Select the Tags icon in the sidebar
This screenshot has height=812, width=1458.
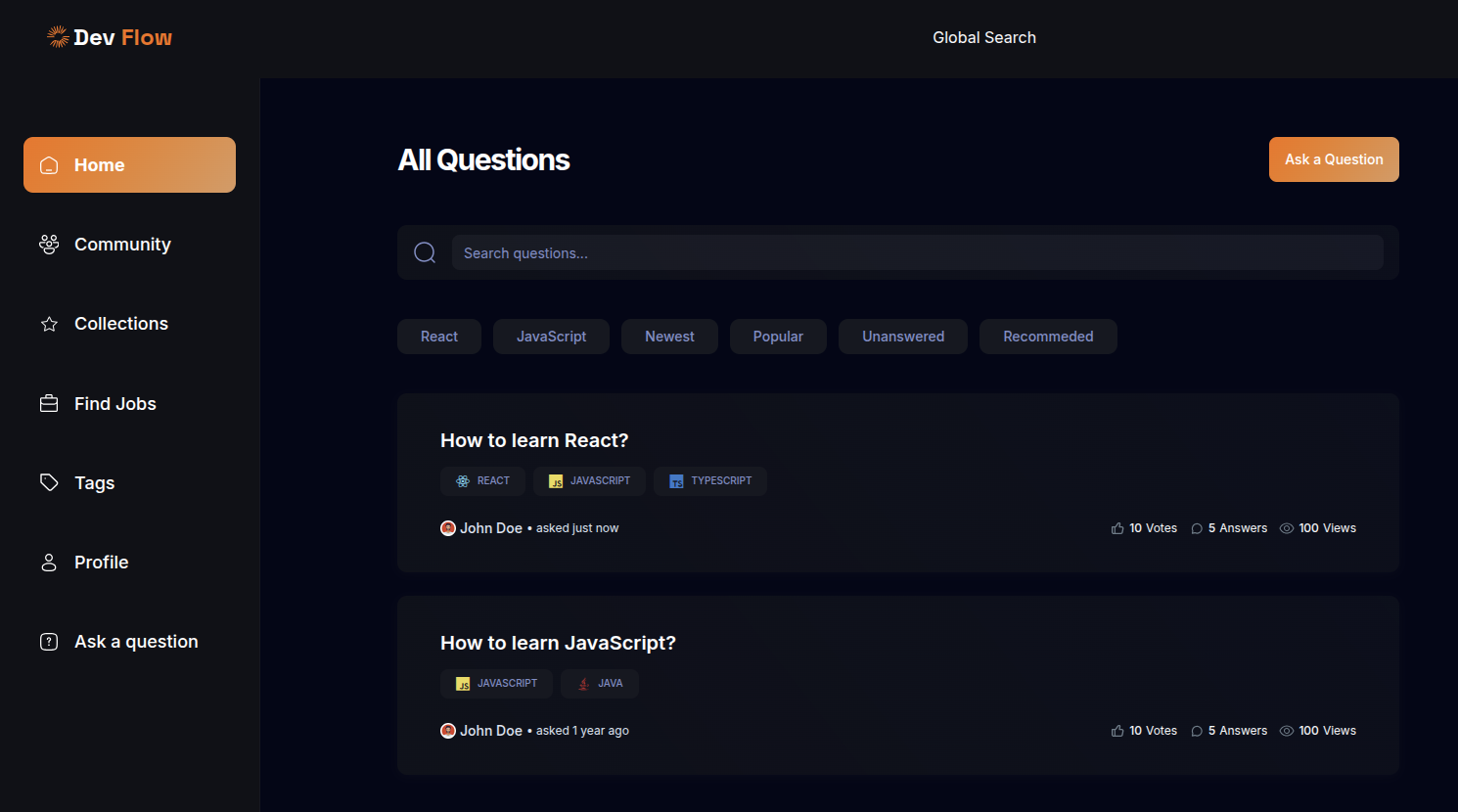49,482
